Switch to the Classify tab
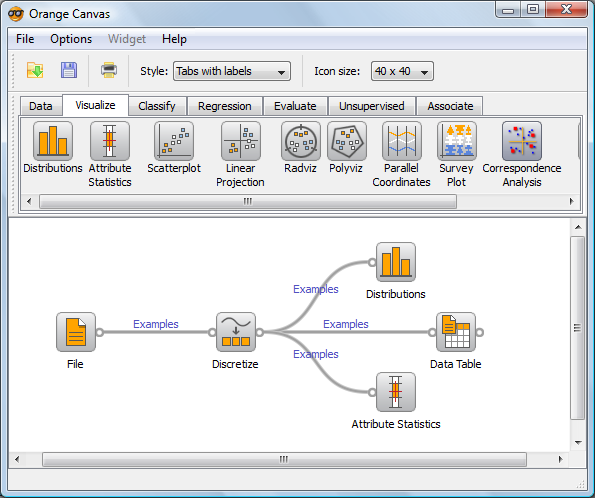The image size is (595, 498). click(x=157, y=106)
